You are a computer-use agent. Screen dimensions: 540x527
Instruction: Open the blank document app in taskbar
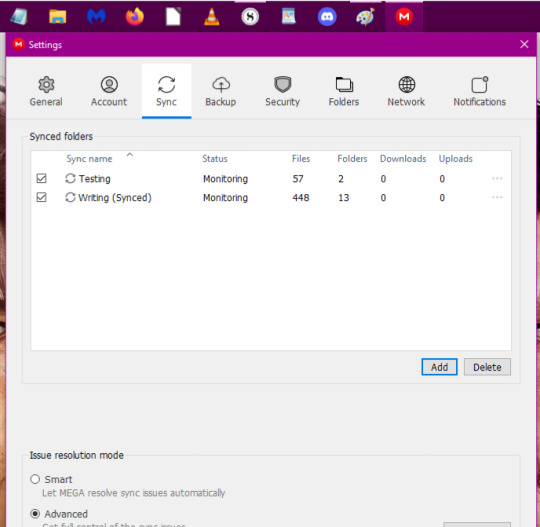(173, 16)
